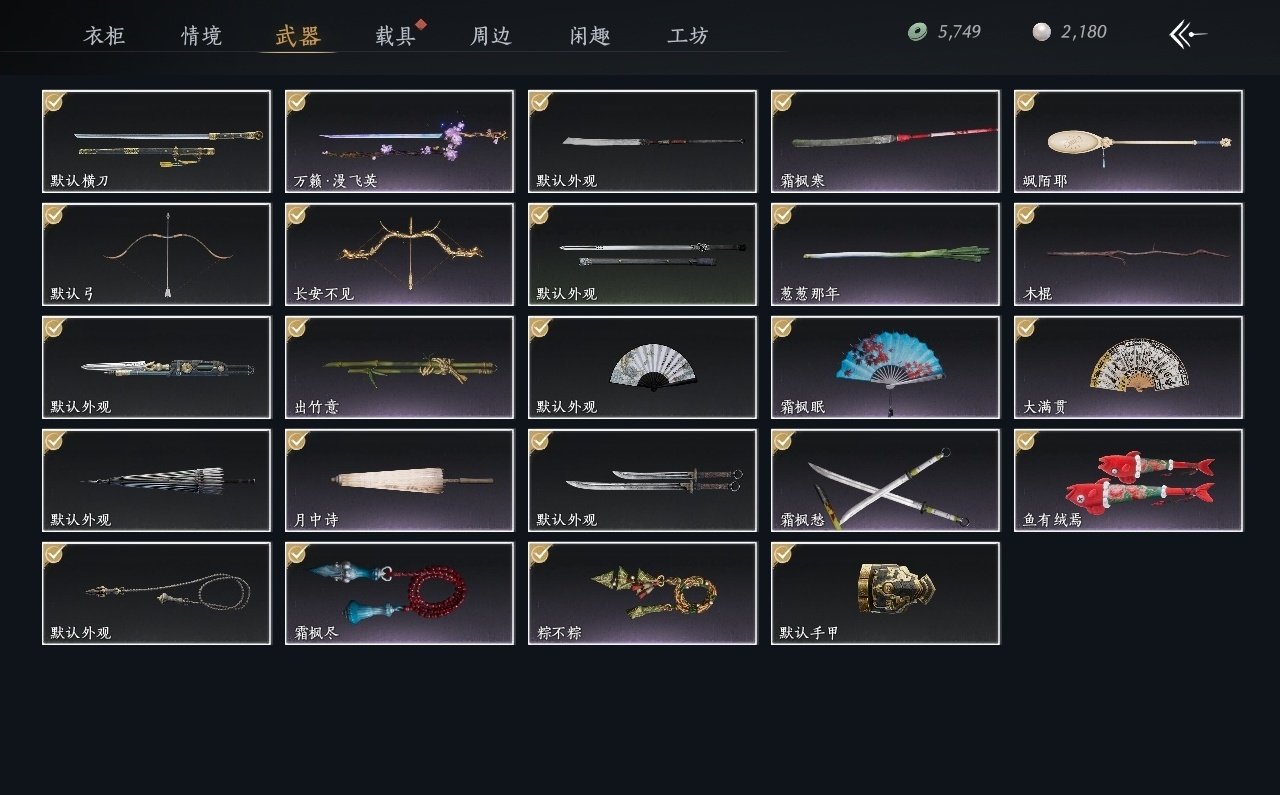Choose the 鱼有绒焉 red fish weapon
1280x795 pixels.
click(x=1128, y=480)
